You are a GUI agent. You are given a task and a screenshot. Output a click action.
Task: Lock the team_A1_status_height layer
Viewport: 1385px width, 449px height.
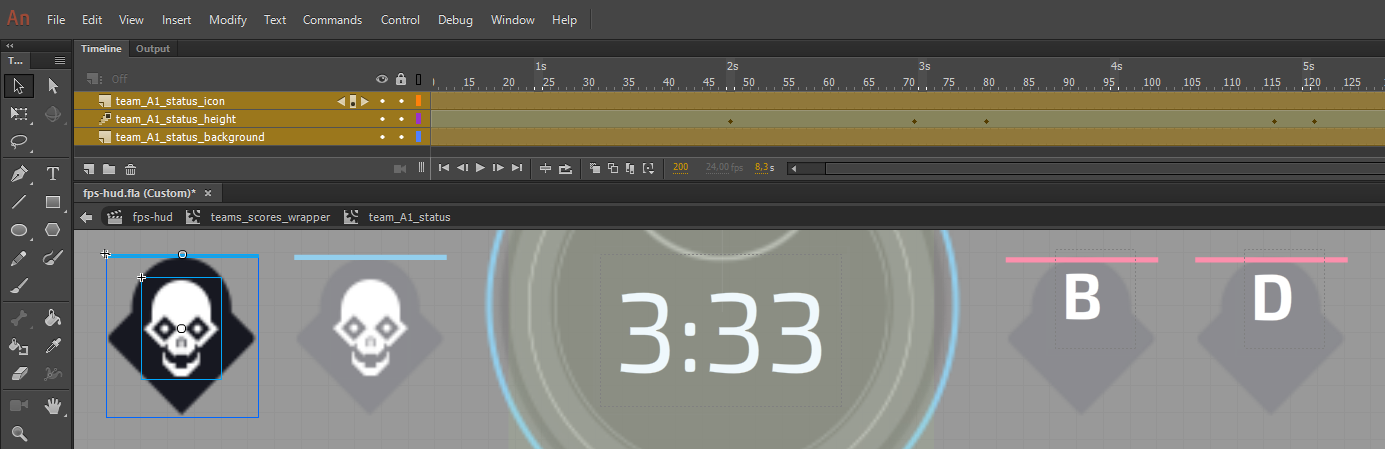click(x=401, y=119)
